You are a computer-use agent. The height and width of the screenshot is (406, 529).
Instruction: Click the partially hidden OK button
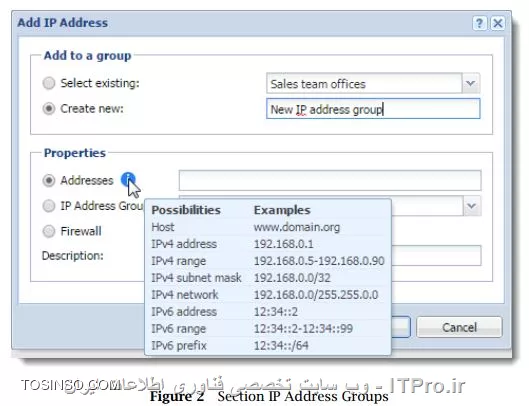tap(401, 327)
